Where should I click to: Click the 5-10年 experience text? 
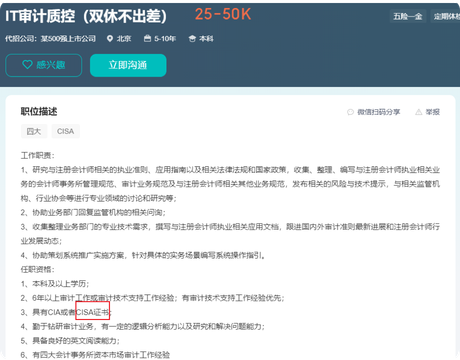[x=165, y=39]
